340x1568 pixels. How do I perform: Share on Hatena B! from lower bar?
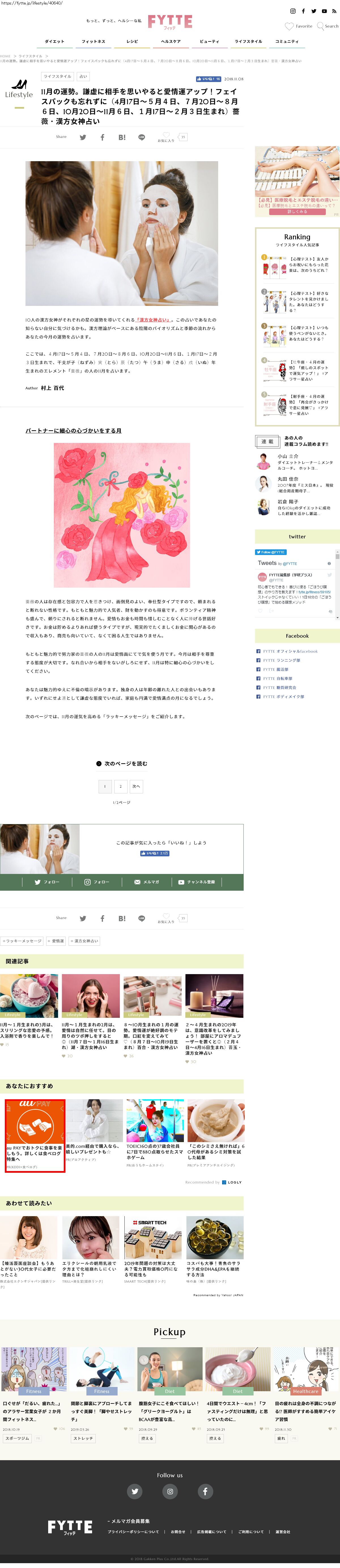[x=122, y=918]
